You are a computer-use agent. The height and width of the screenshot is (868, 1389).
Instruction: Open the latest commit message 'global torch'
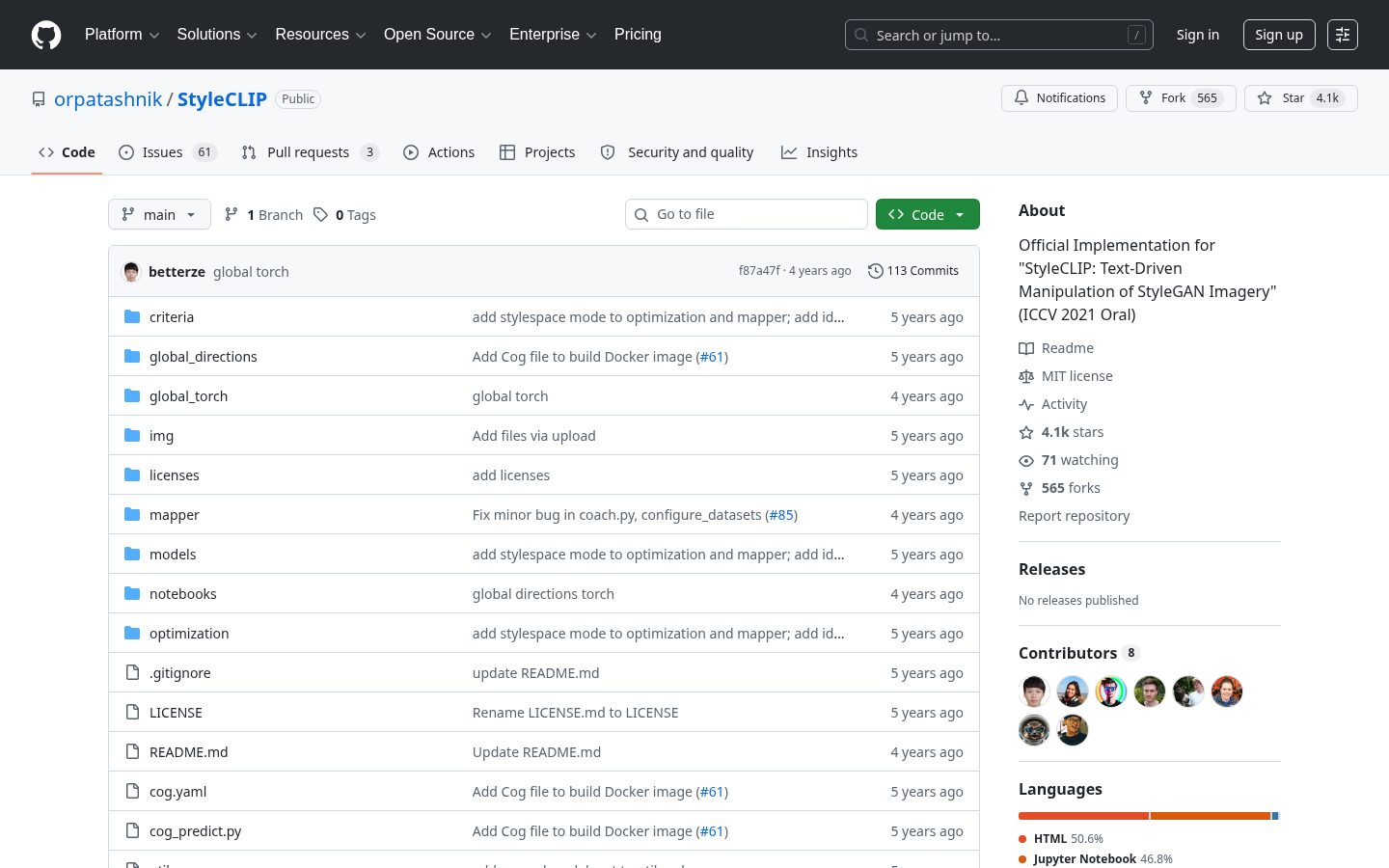tap(251, 272)
